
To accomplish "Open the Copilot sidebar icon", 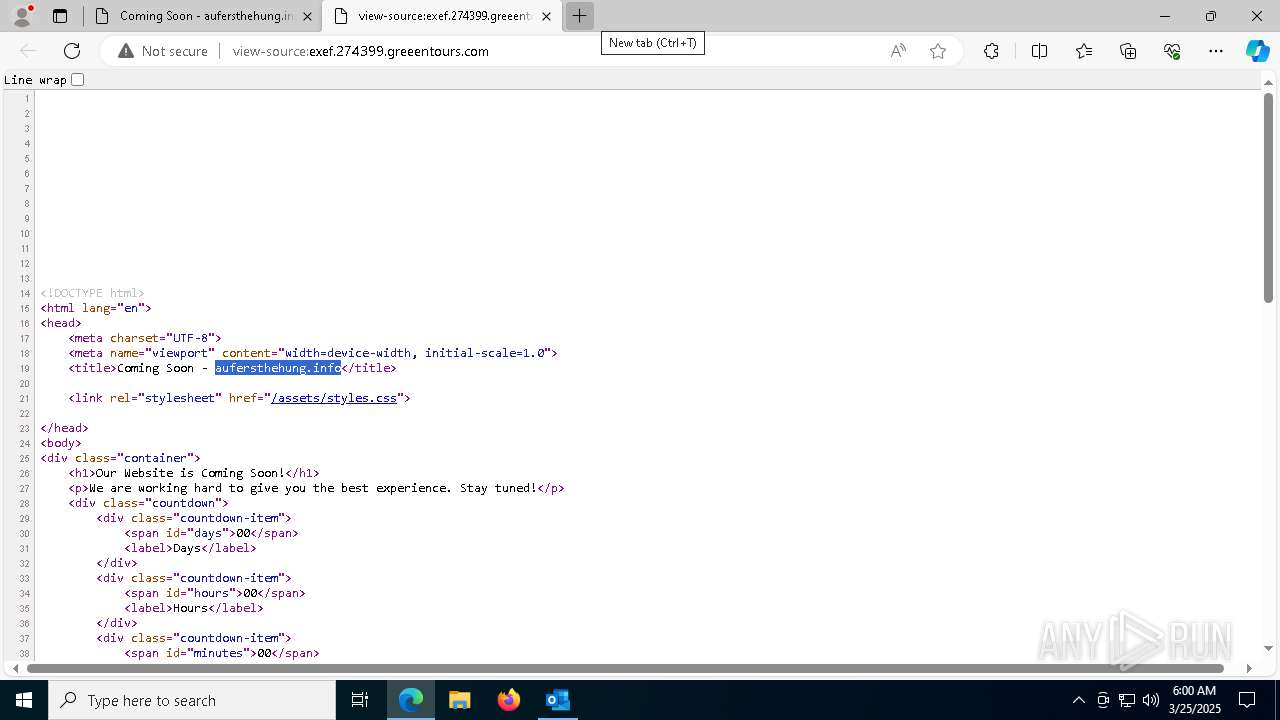I will pyautogui.click(x=1257, y=51).
